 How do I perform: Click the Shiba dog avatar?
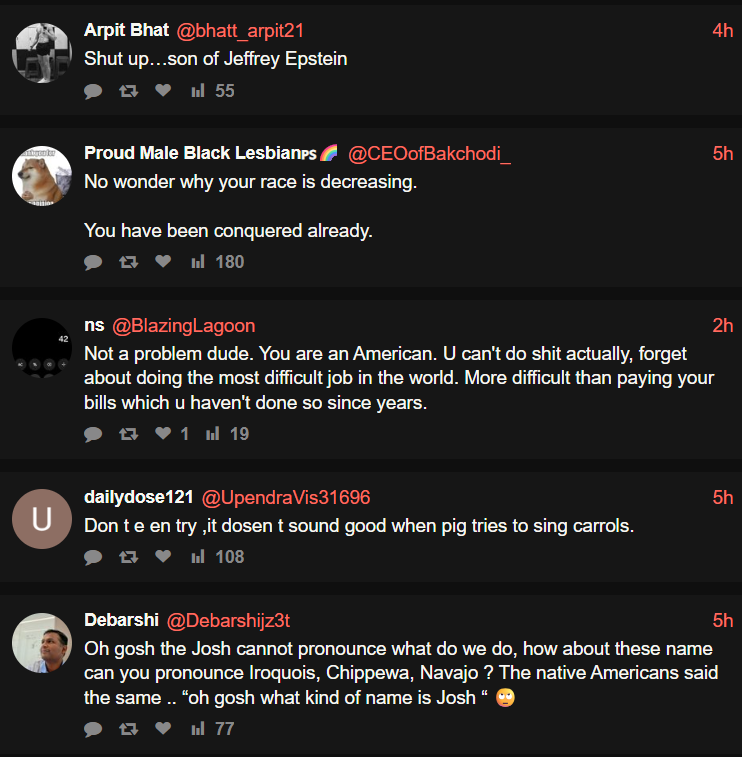(42, 176)
